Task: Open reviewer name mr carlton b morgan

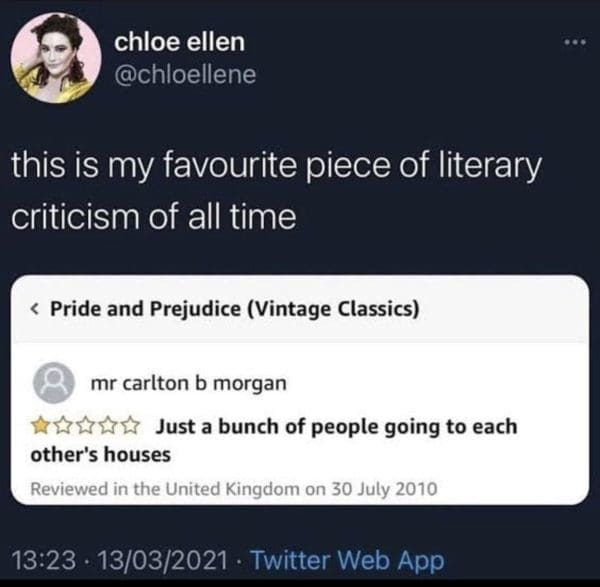Action: point(189,383)
